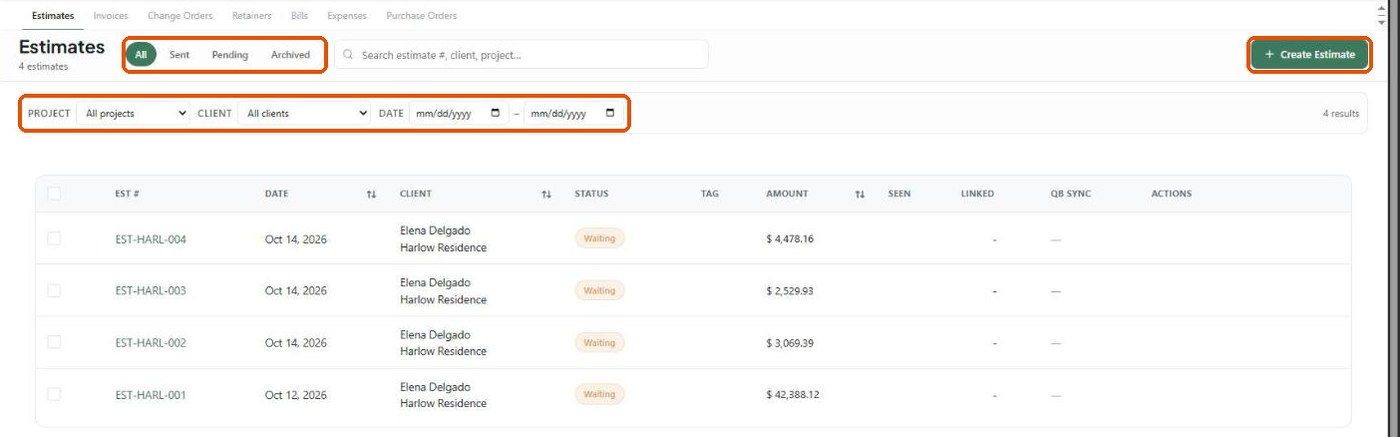The image size is (1400, 437).
Task: Click Waiting status of EST-HARL-003
Action: coord(599,290)
